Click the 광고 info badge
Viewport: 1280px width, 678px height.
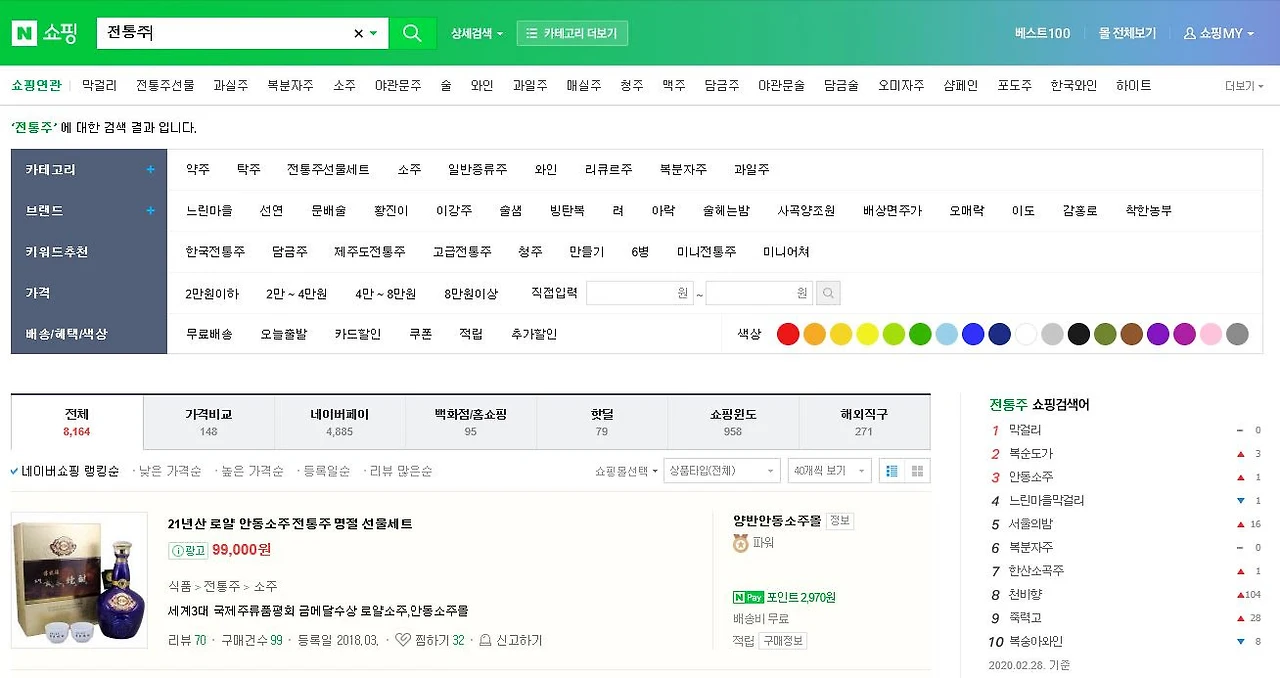click(188, 550)
